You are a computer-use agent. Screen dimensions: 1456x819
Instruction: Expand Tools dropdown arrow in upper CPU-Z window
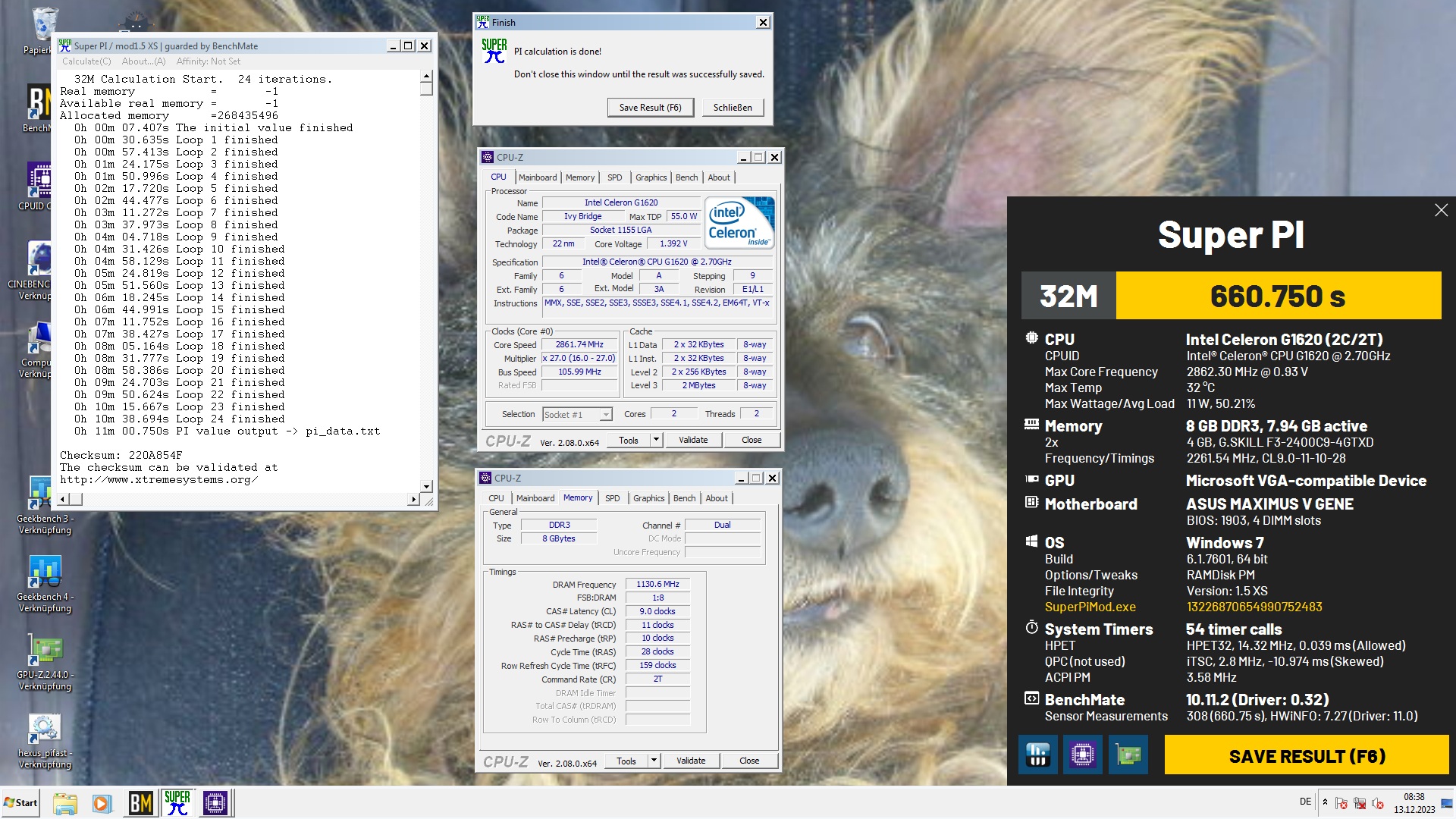[656, 440]
